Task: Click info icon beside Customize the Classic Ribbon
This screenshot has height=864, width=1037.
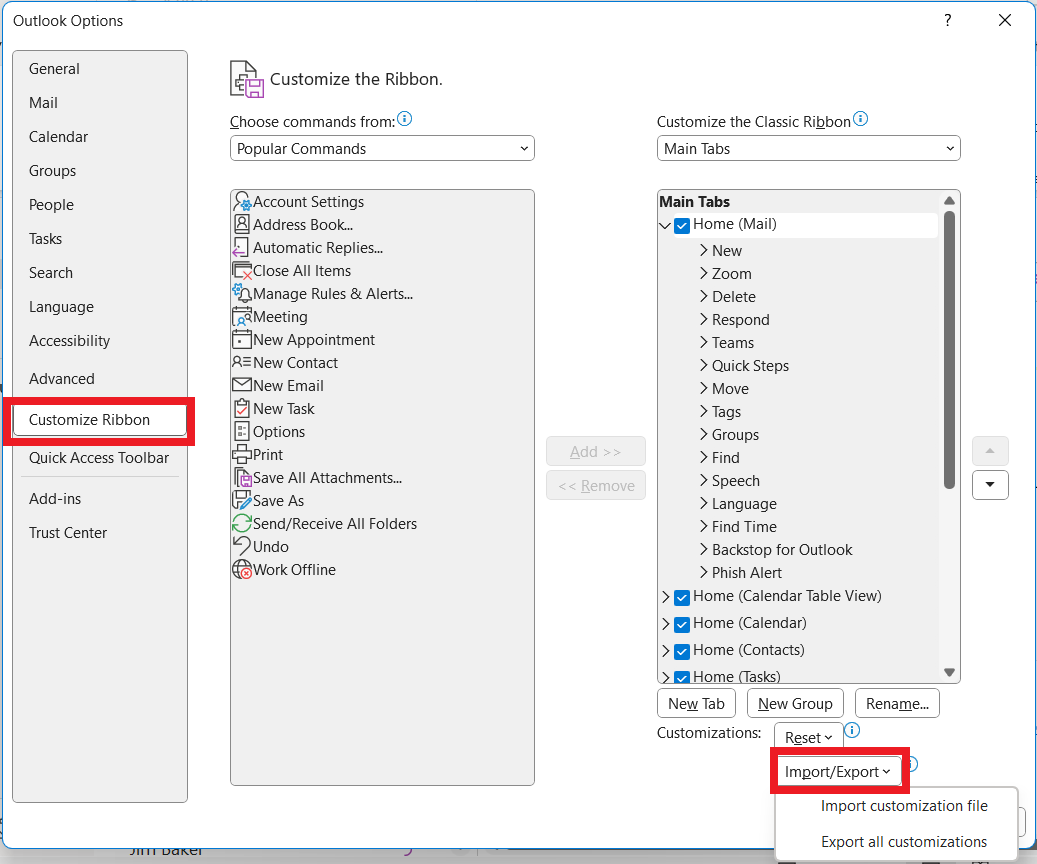Action: point(860,119)
